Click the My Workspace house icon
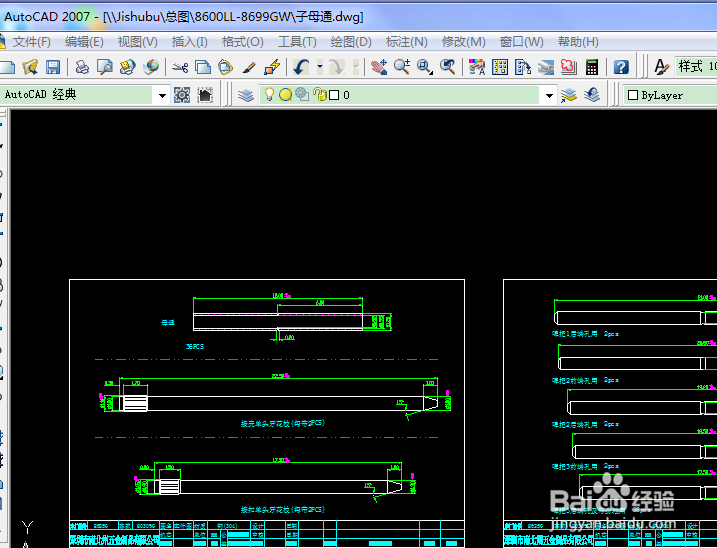717x548 pixels. [205, 95]
